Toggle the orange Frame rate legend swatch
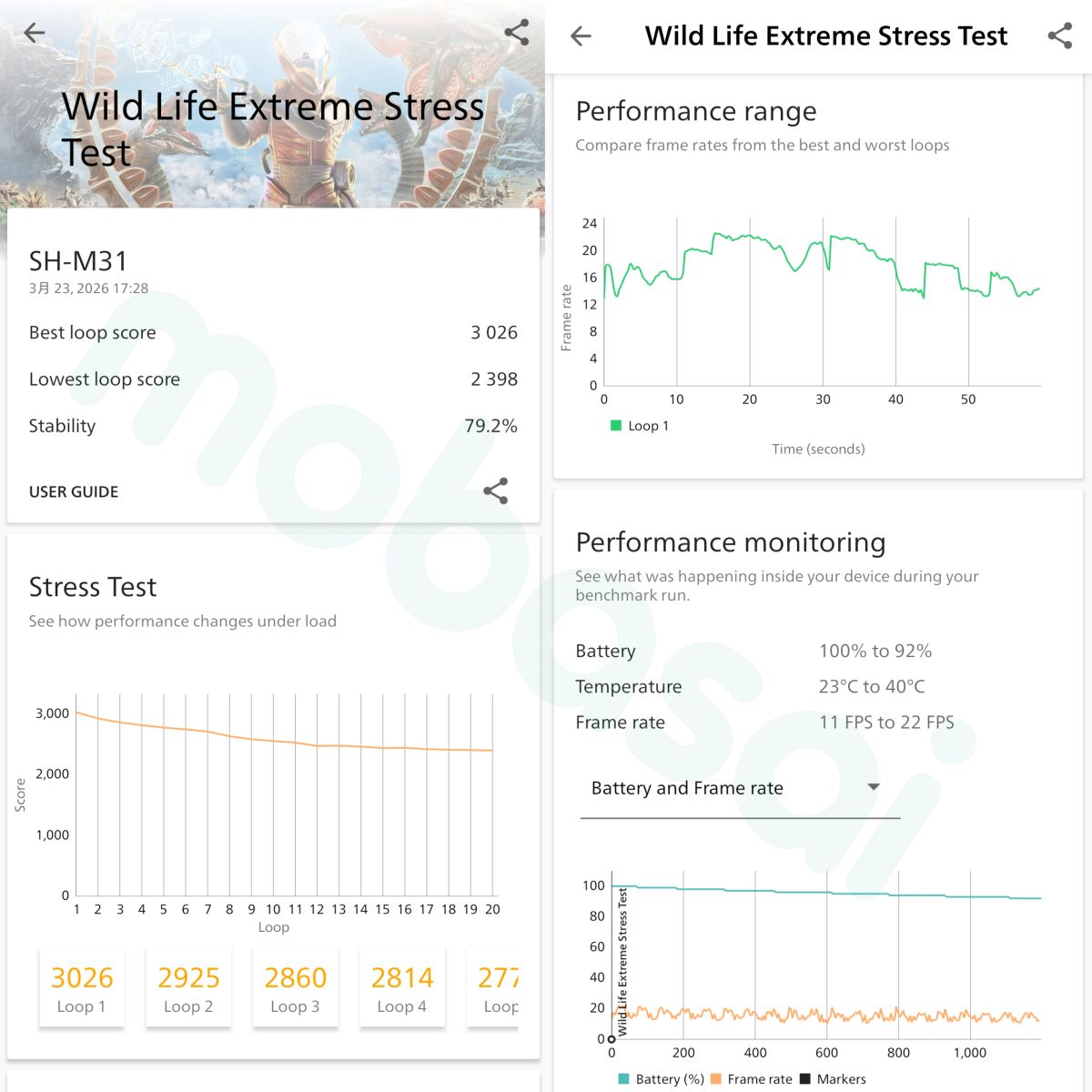 tap(715, 1079)
